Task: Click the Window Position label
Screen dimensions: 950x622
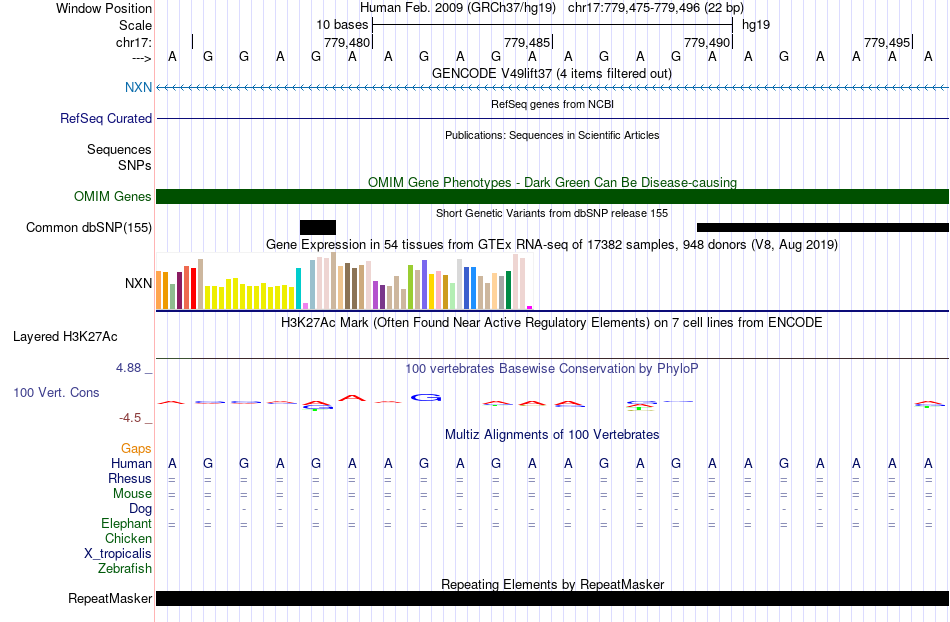Action: tap(104, 8)
